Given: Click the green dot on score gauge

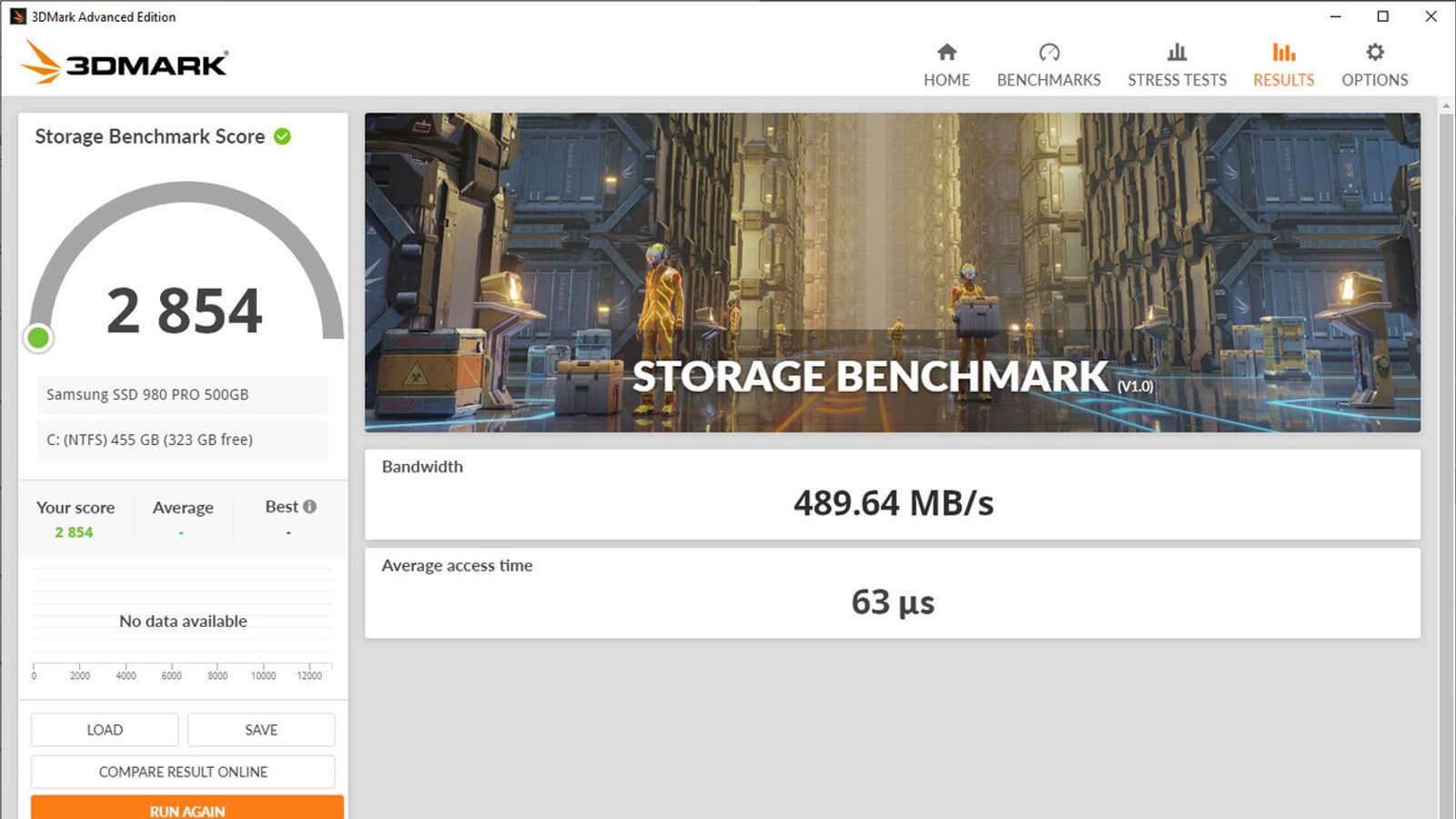Looking at the screenshot, I should pyautogui.click(x=38, y=339).
